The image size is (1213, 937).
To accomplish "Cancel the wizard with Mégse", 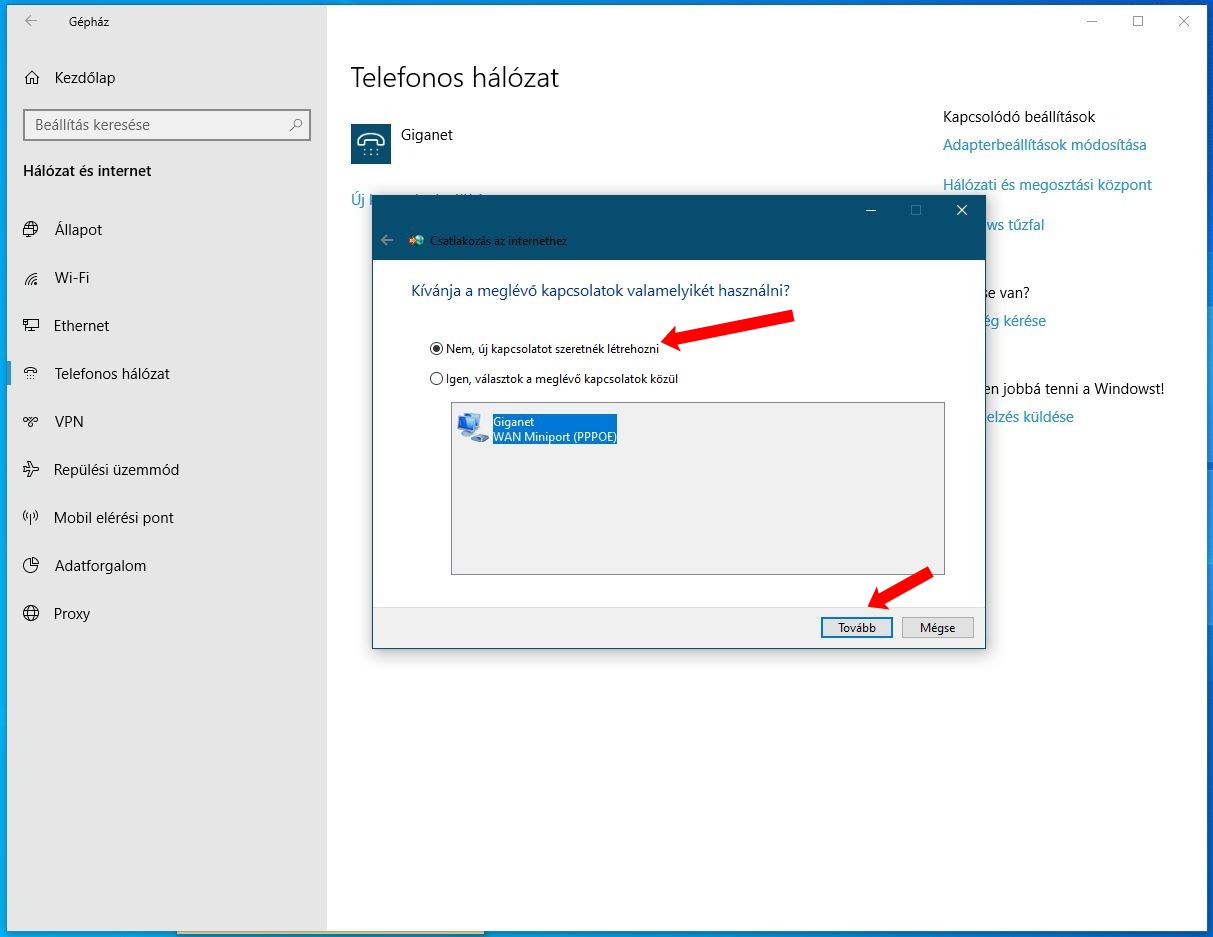I will tap(937, 628).
